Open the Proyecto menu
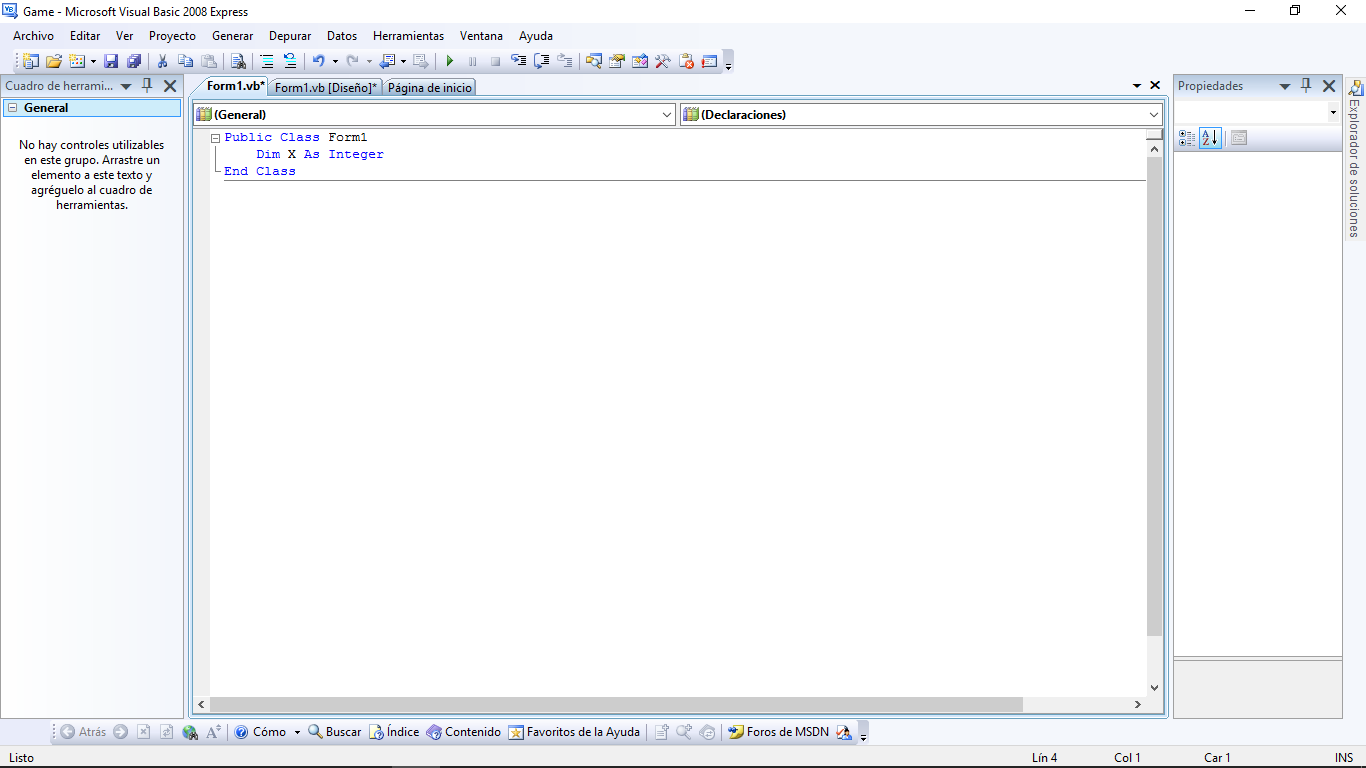 [x=172, y=35]
